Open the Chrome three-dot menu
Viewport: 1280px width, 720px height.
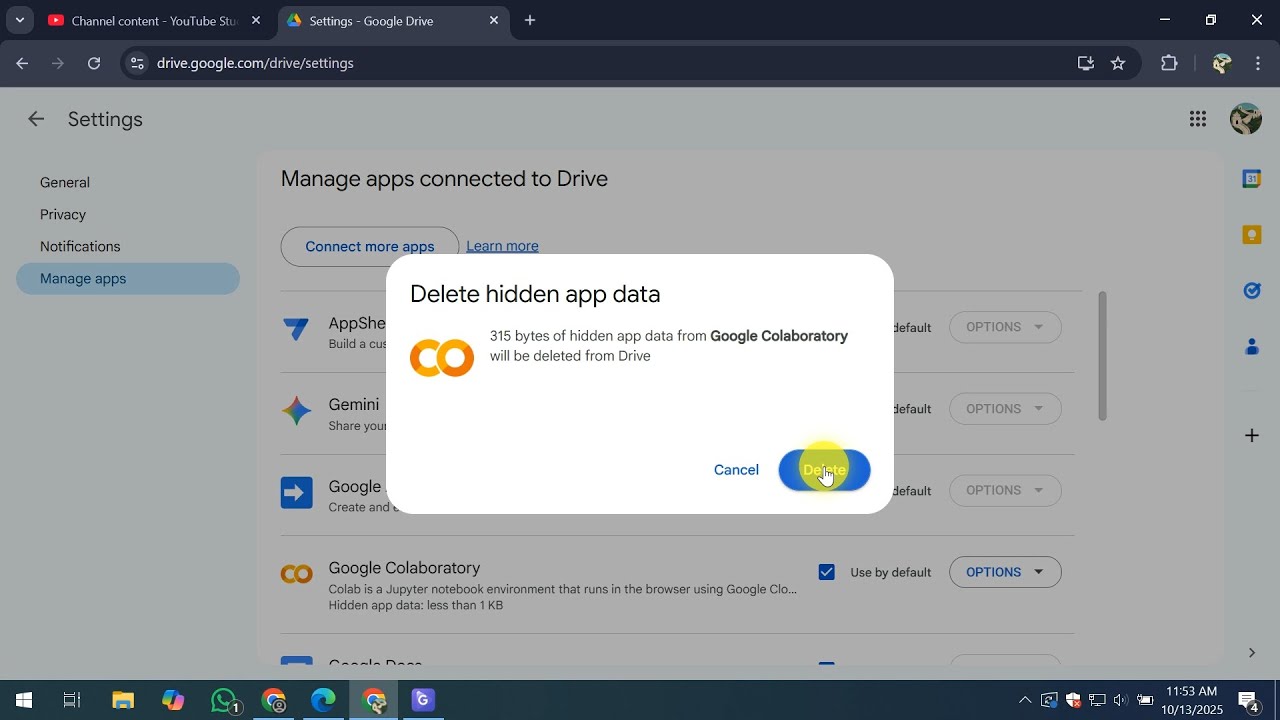[1258, 63]
